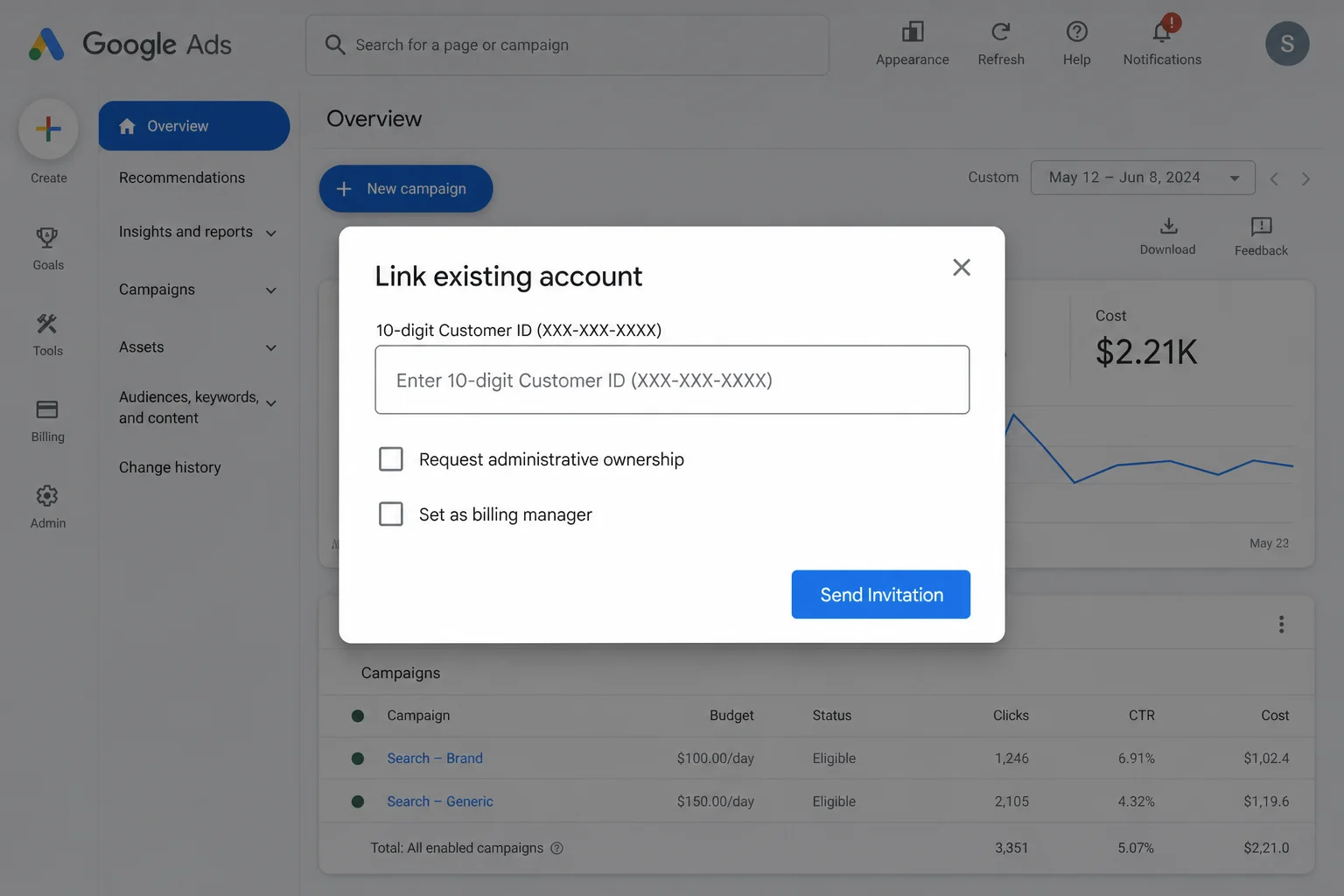This screenshot has width=1344, height=896.
Task: Open the Tools wrench icon
Action: tap(47, 324)
